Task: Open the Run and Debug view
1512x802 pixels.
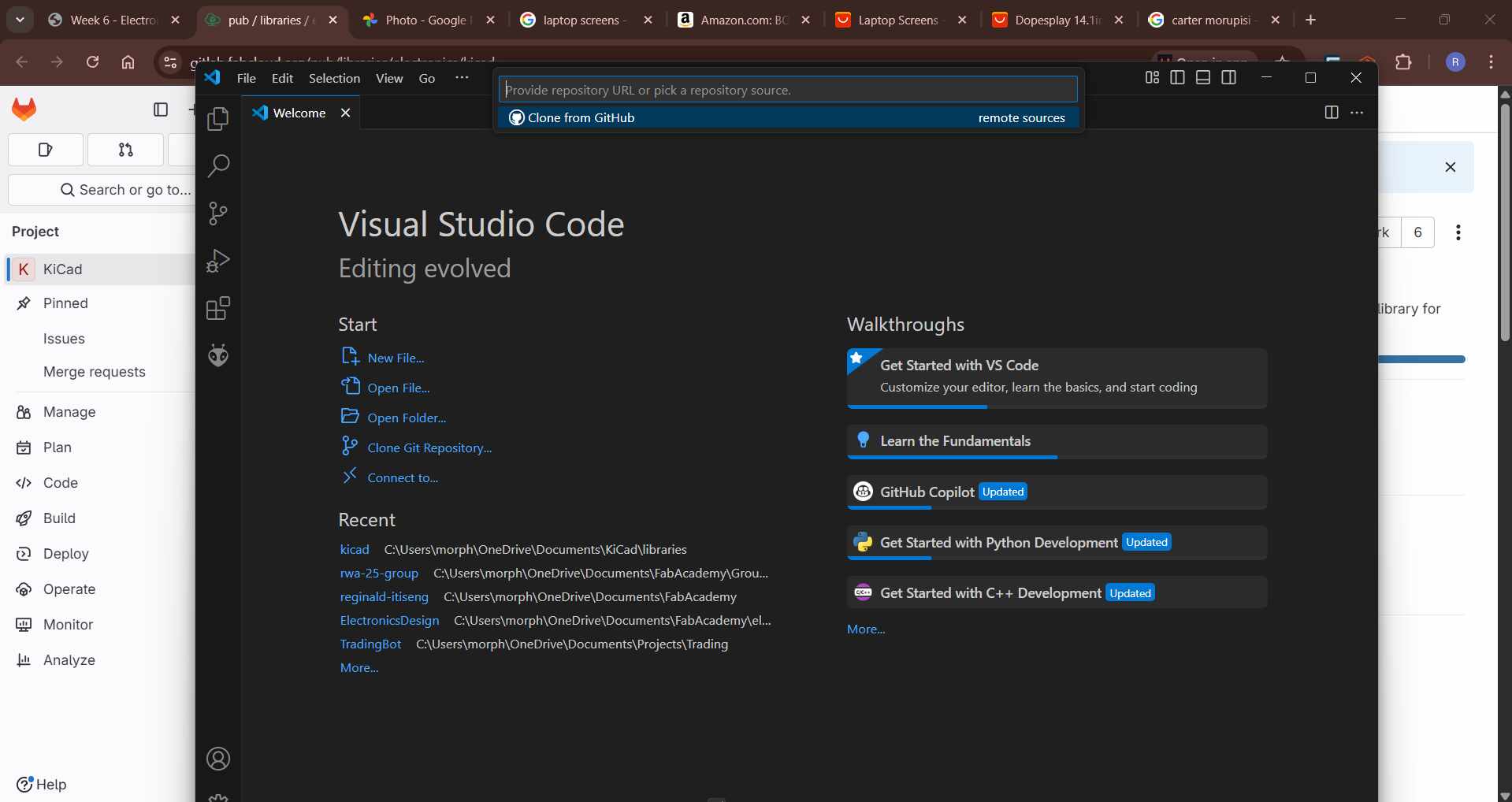Action: tap(217, 261)
